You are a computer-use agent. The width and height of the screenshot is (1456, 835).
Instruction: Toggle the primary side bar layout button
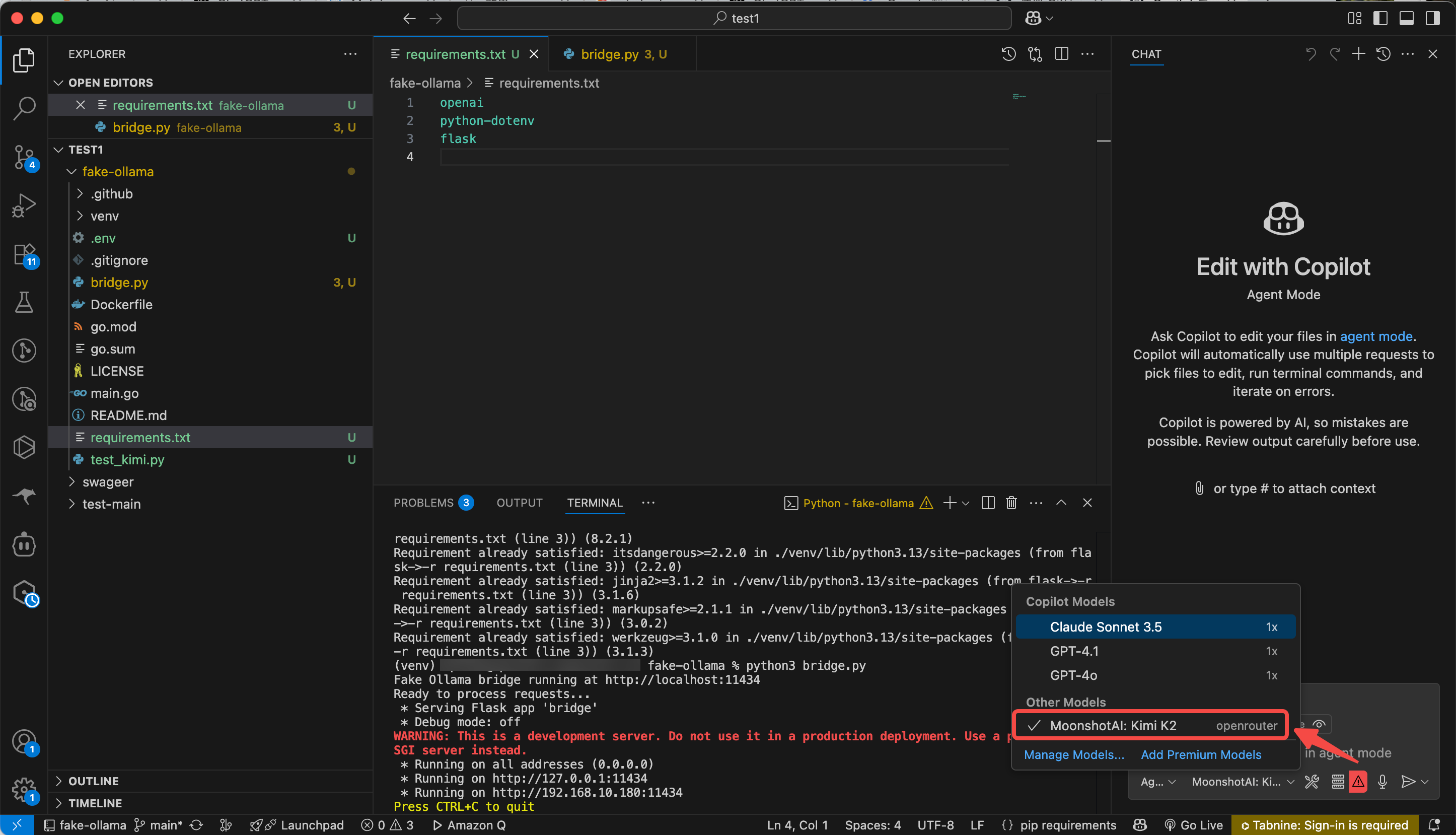pyautogui.click(x=1380, y=18)
